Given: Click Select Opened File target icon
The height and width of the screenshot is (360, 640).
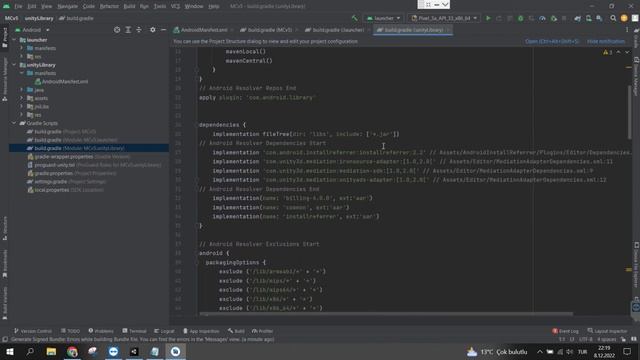Looking at the screenshot, I should pyautogui.click(x=117, y=30).
